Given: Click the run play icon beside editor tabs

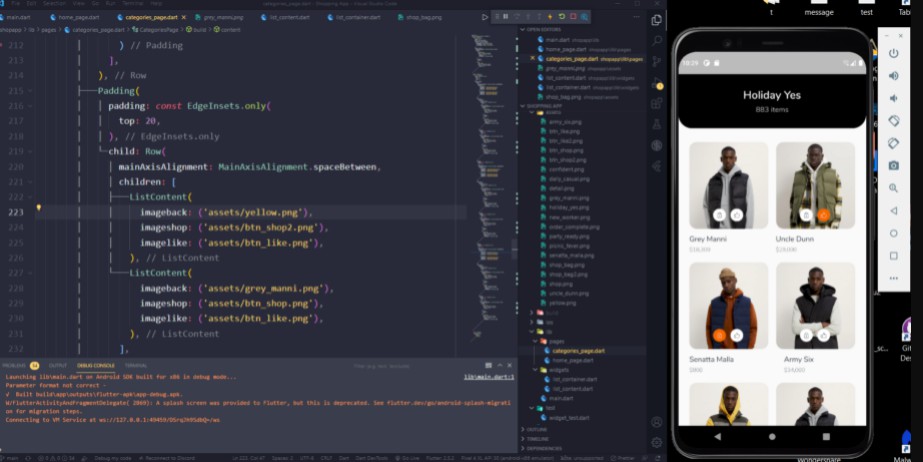Looking at the screenshot, I should [485, 17].
